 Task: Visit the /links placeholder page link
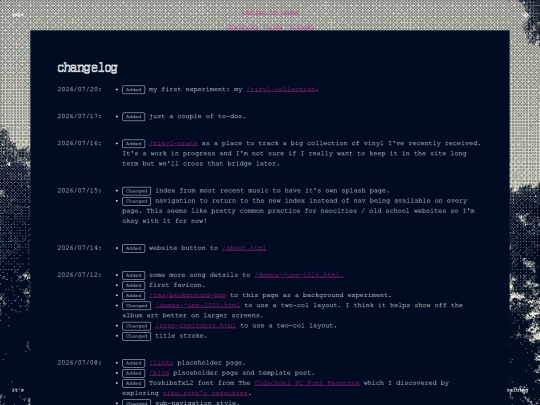point(161,363)
